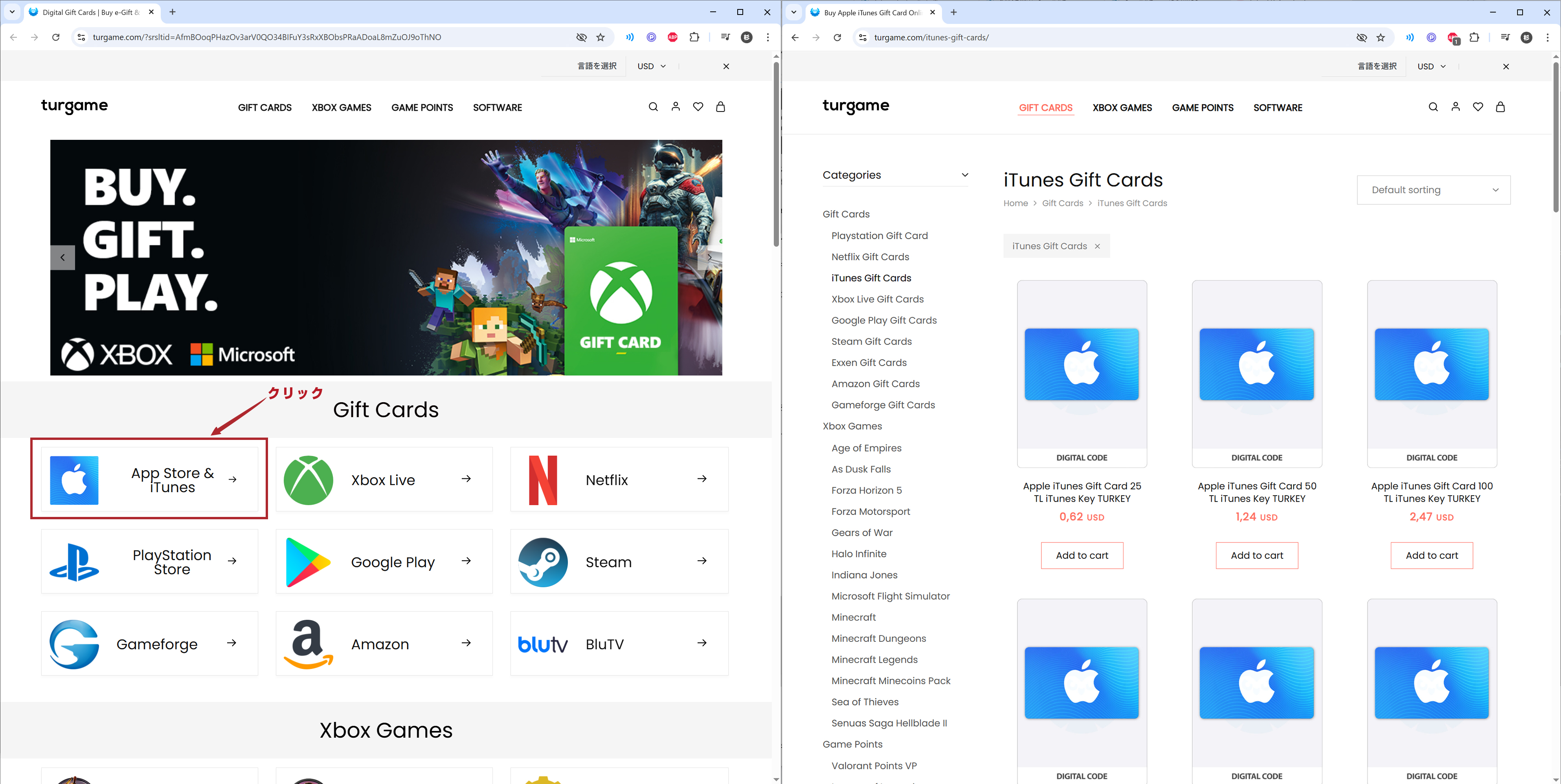Open Steam gift card tile
1561x784 pixels.
coord(619,561)
